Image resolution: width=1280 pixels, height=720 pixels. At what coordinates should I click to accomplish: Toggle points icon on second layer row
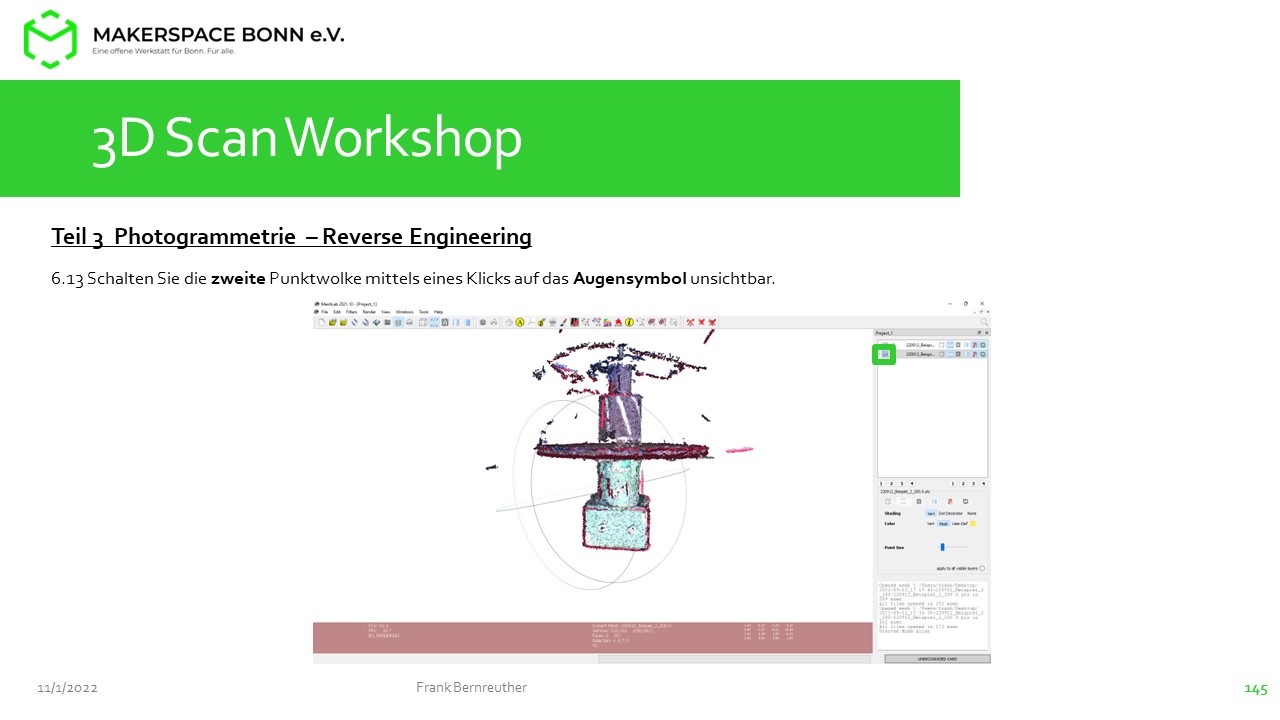[x=950, y=354]
